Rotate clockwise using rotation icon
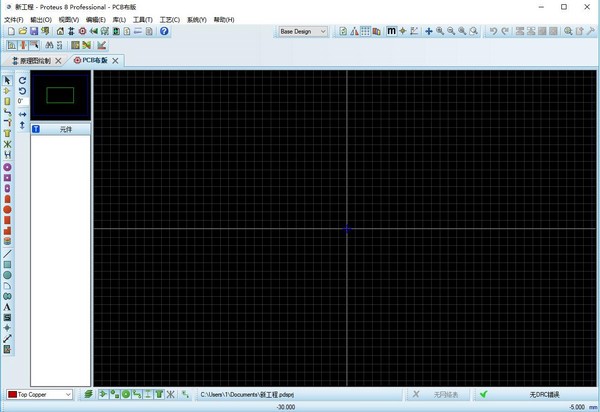This screenshot has height=412, width=600. [x=23, y=80]
